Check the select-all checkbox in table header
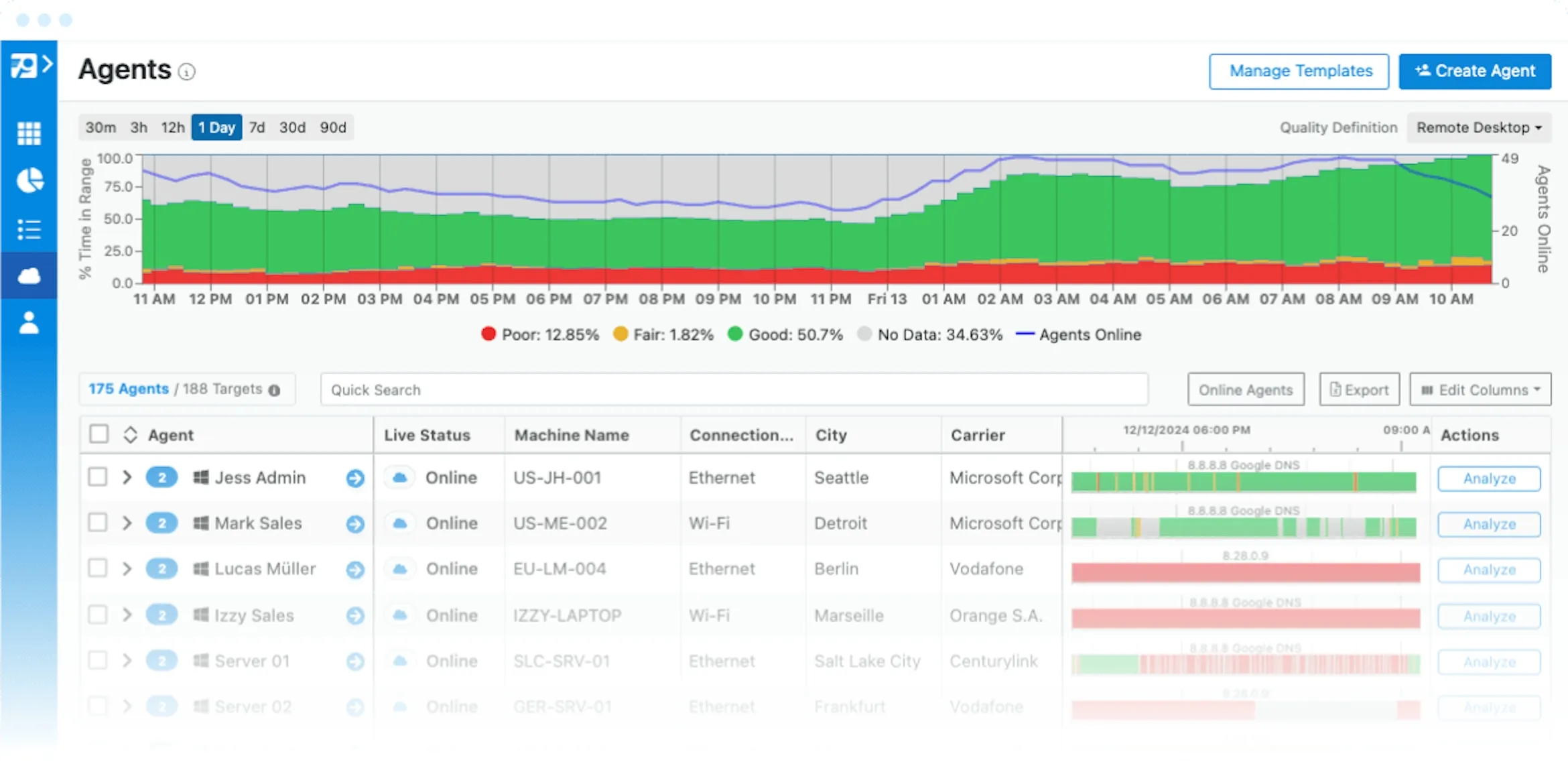The image size is (1568, 764). point(99,434)
